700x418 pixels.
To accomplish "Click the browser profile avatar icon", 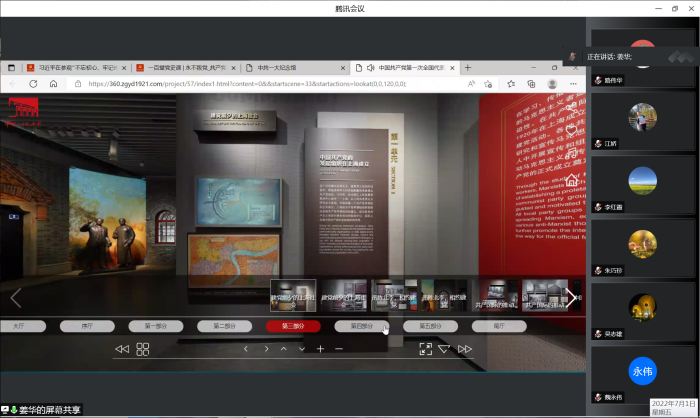I will 552,84.
